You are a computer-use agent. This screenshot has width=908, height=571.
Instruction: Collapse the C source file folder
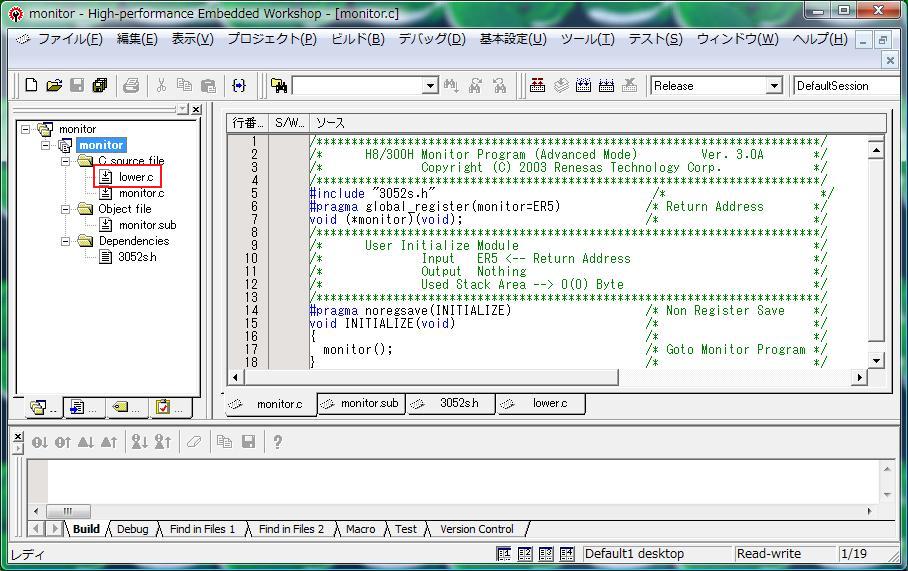point(66,161)
